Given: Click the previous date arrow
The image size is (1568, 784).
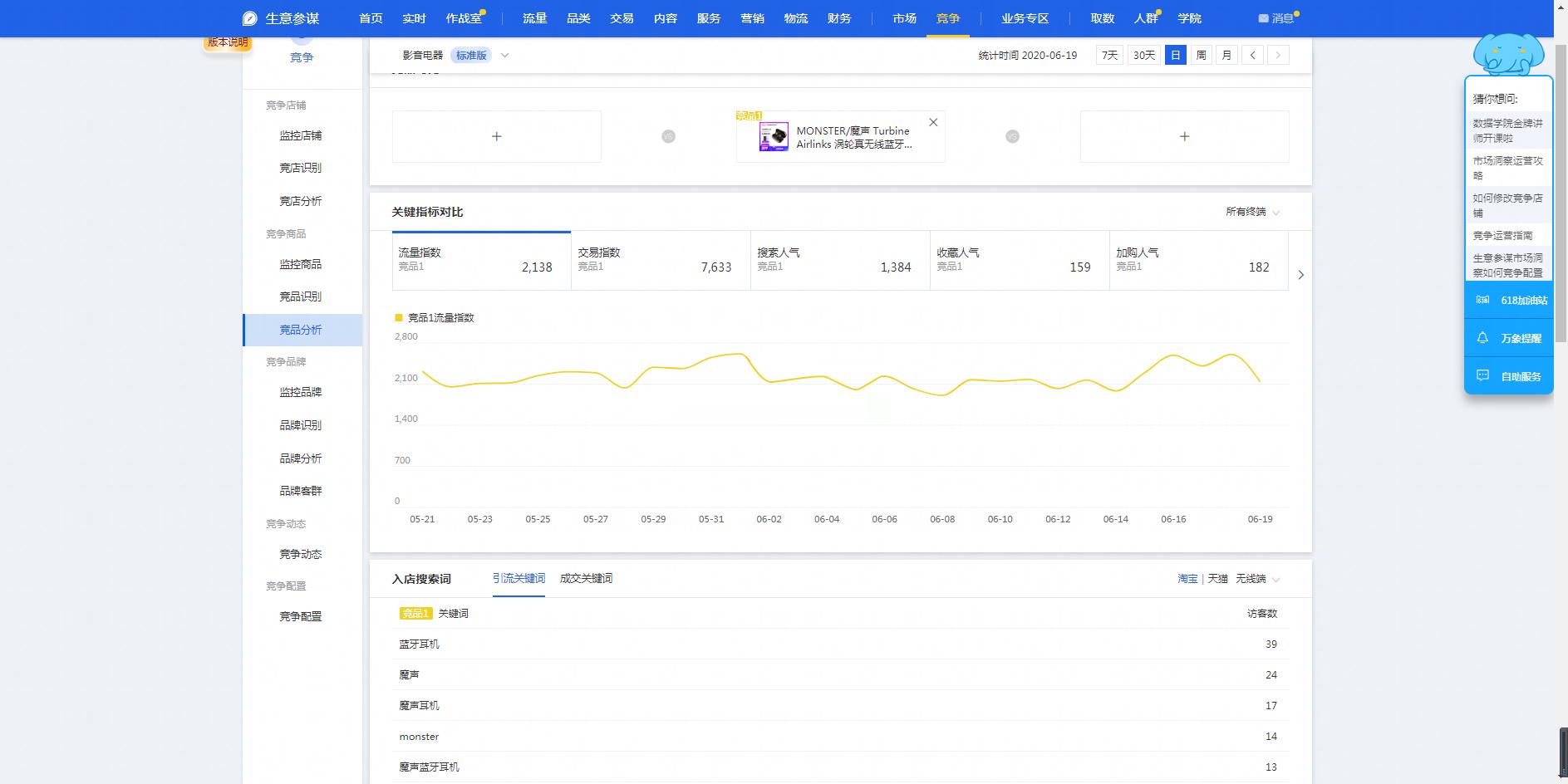Looking at the screenshot, I should pyautogui.click(x=1252, y=55).
